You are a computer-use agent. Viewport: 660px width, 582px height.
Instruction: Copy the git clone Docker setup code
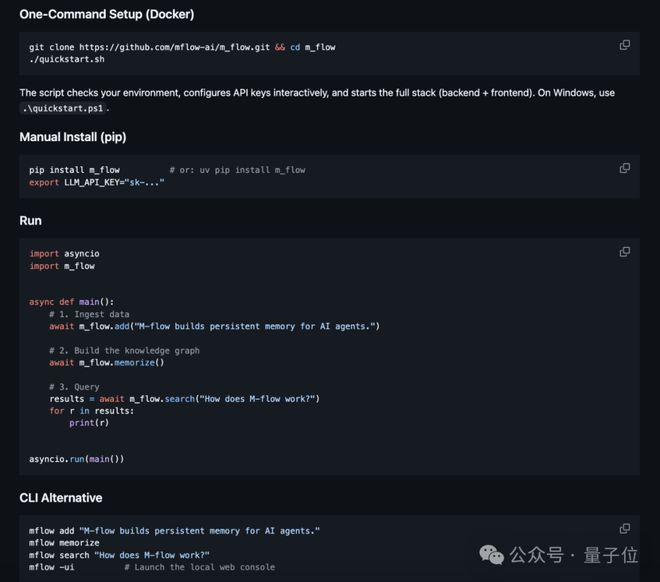[625, 45]
